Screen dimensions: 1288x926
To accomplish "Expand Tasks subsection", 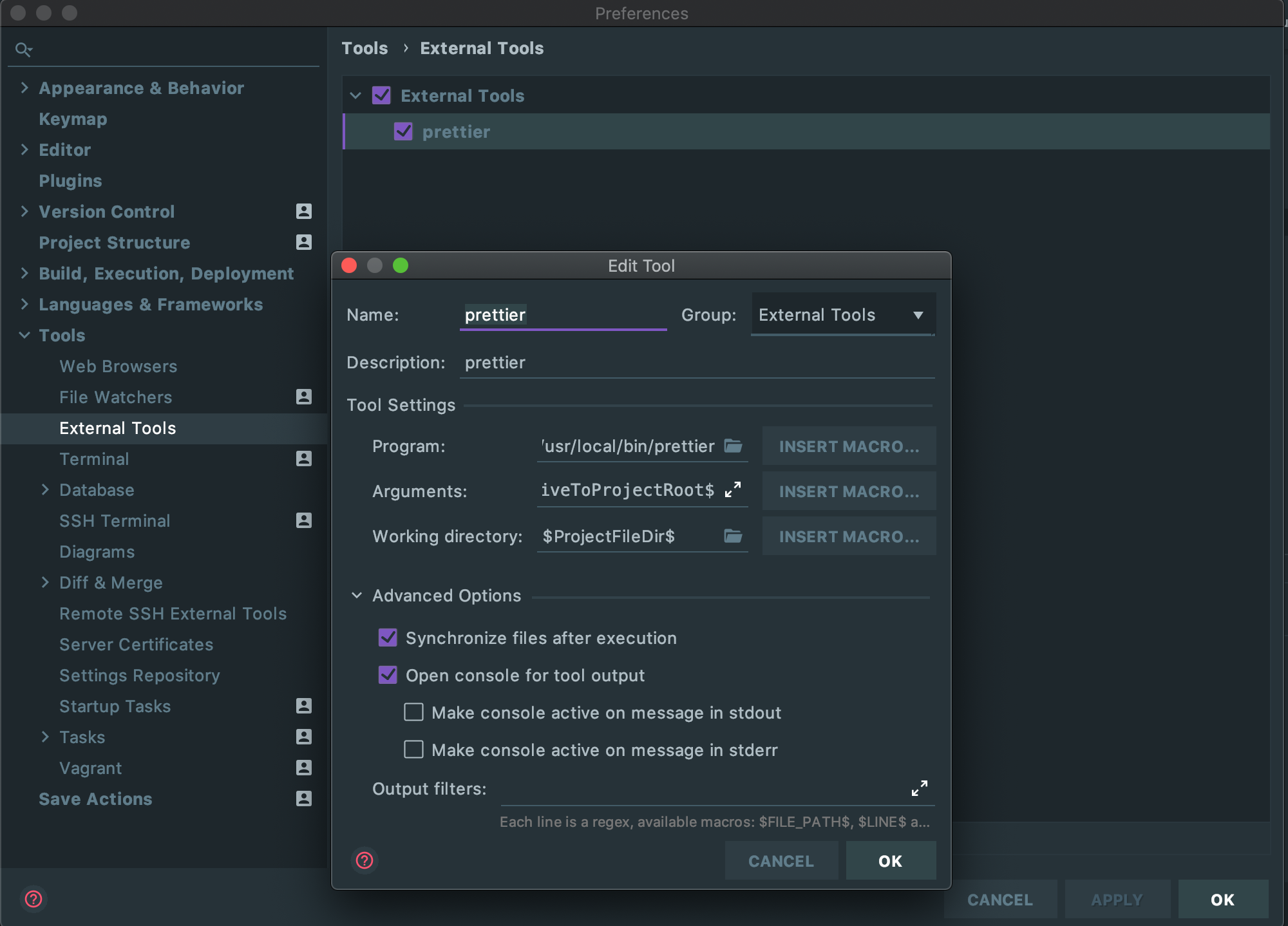I will point(45,737).
